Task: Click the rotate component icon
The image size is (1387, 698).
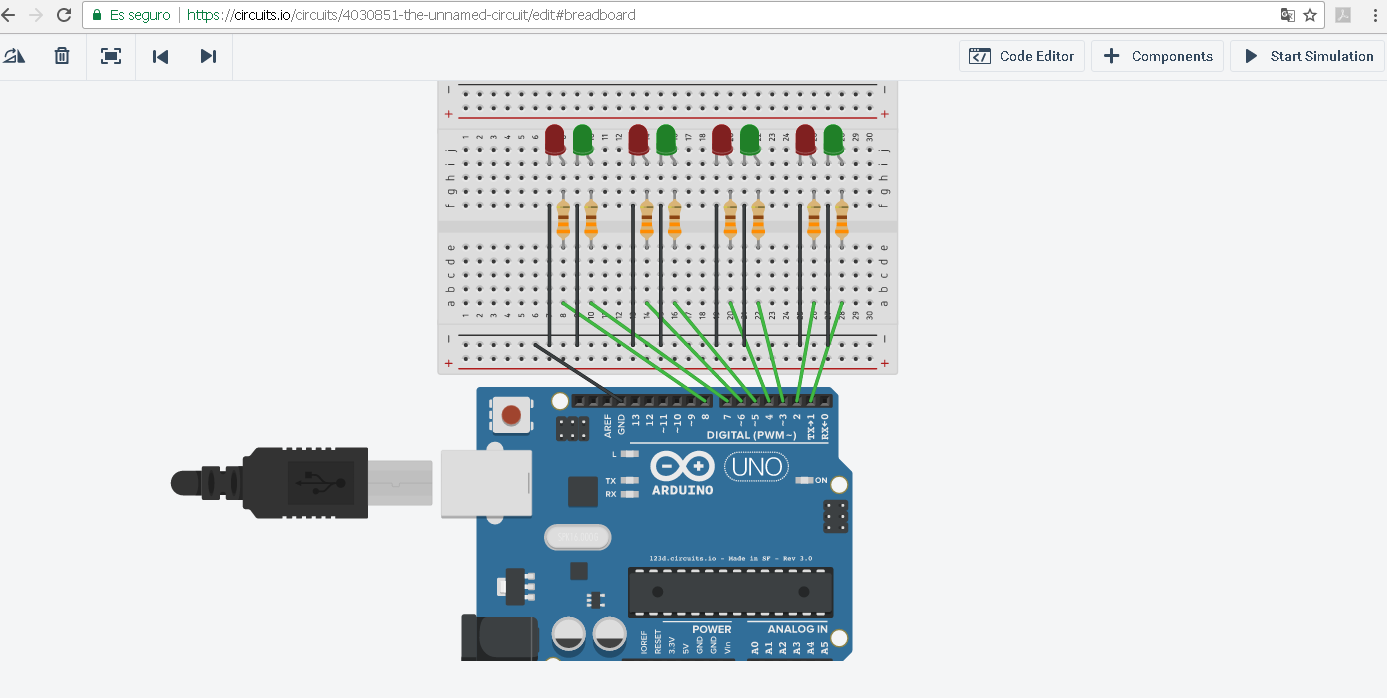Action: tap(14, 56)
